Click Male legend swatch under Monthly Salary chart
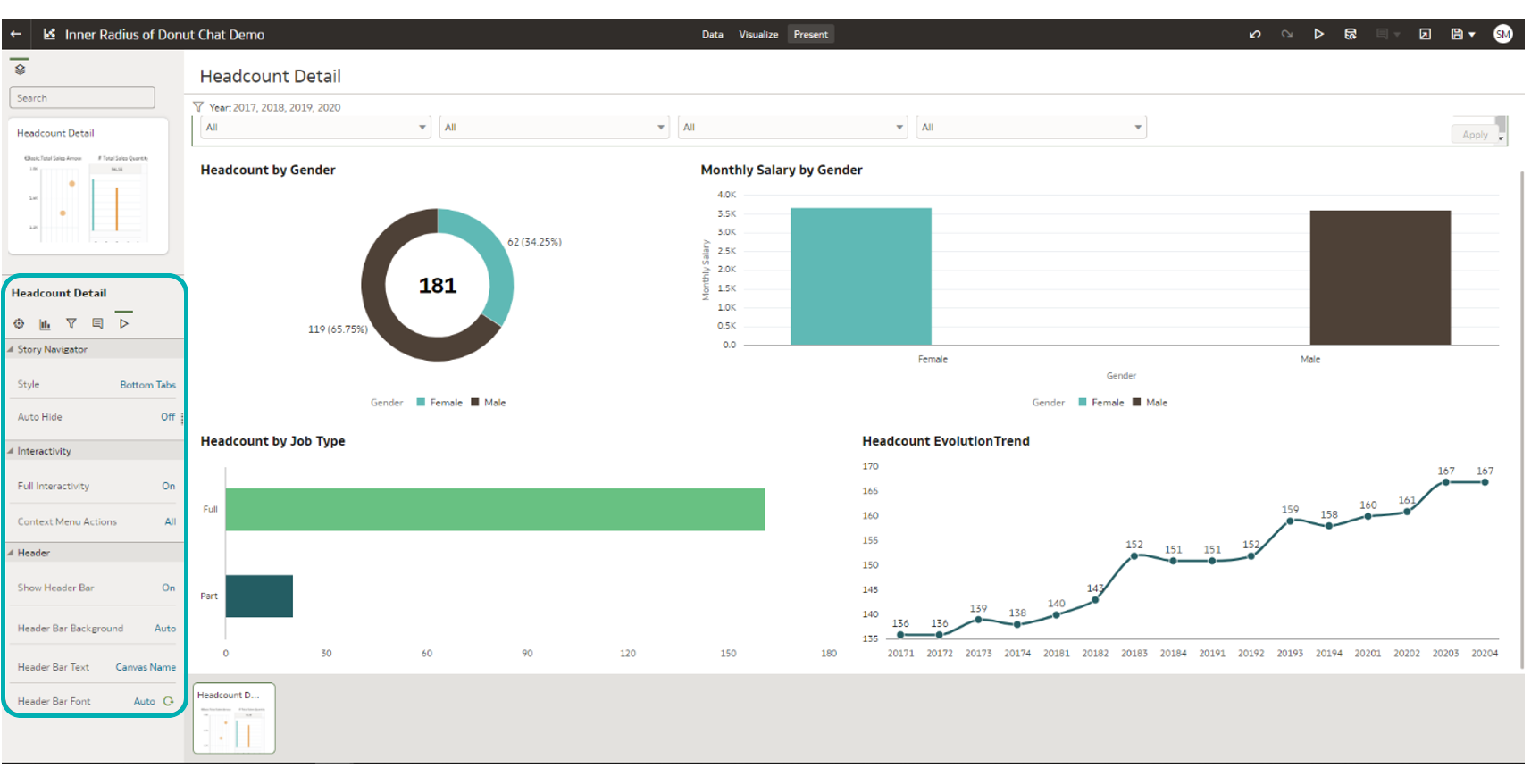Screen dimensions: 1531x784 (1137, 403)
